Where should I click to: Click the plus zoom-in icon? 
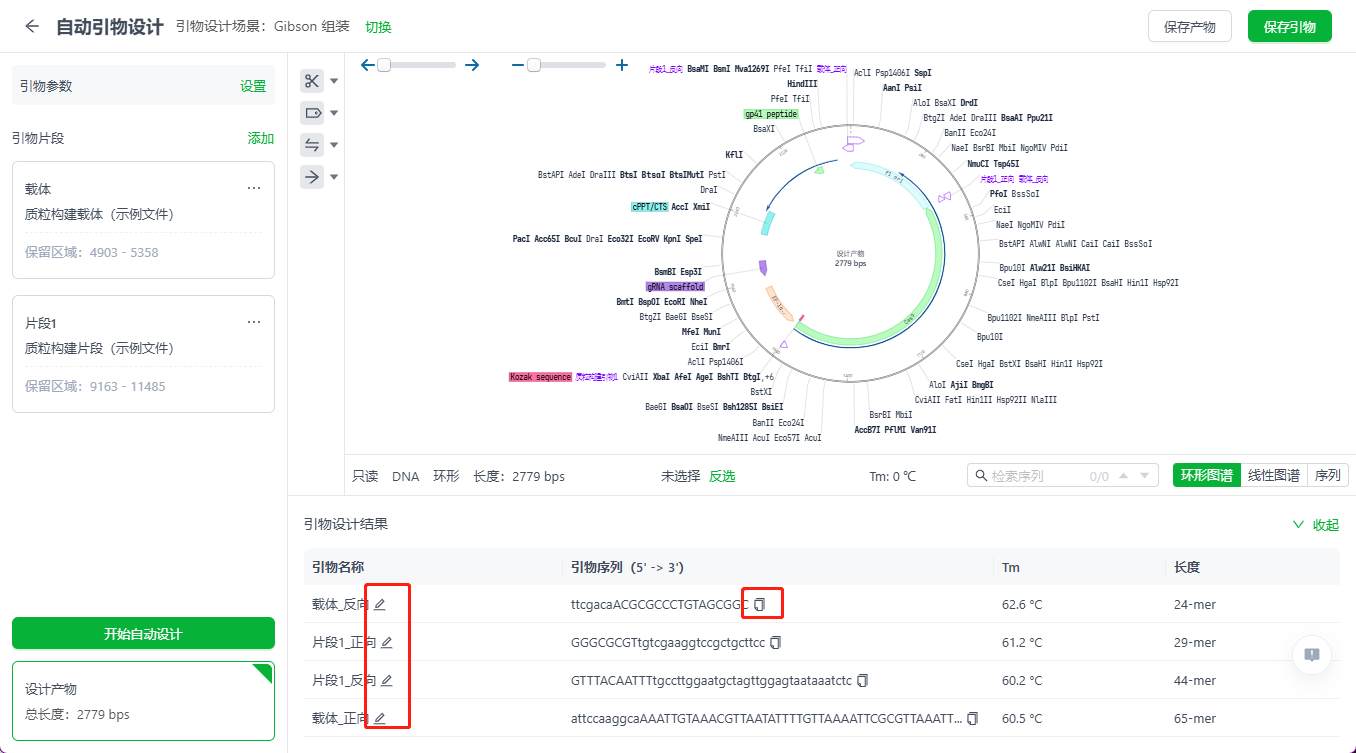pos(622,65)
